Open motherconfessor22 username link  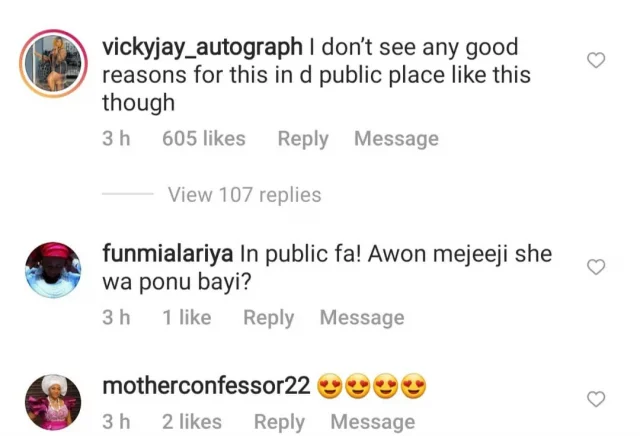point(205,386)
